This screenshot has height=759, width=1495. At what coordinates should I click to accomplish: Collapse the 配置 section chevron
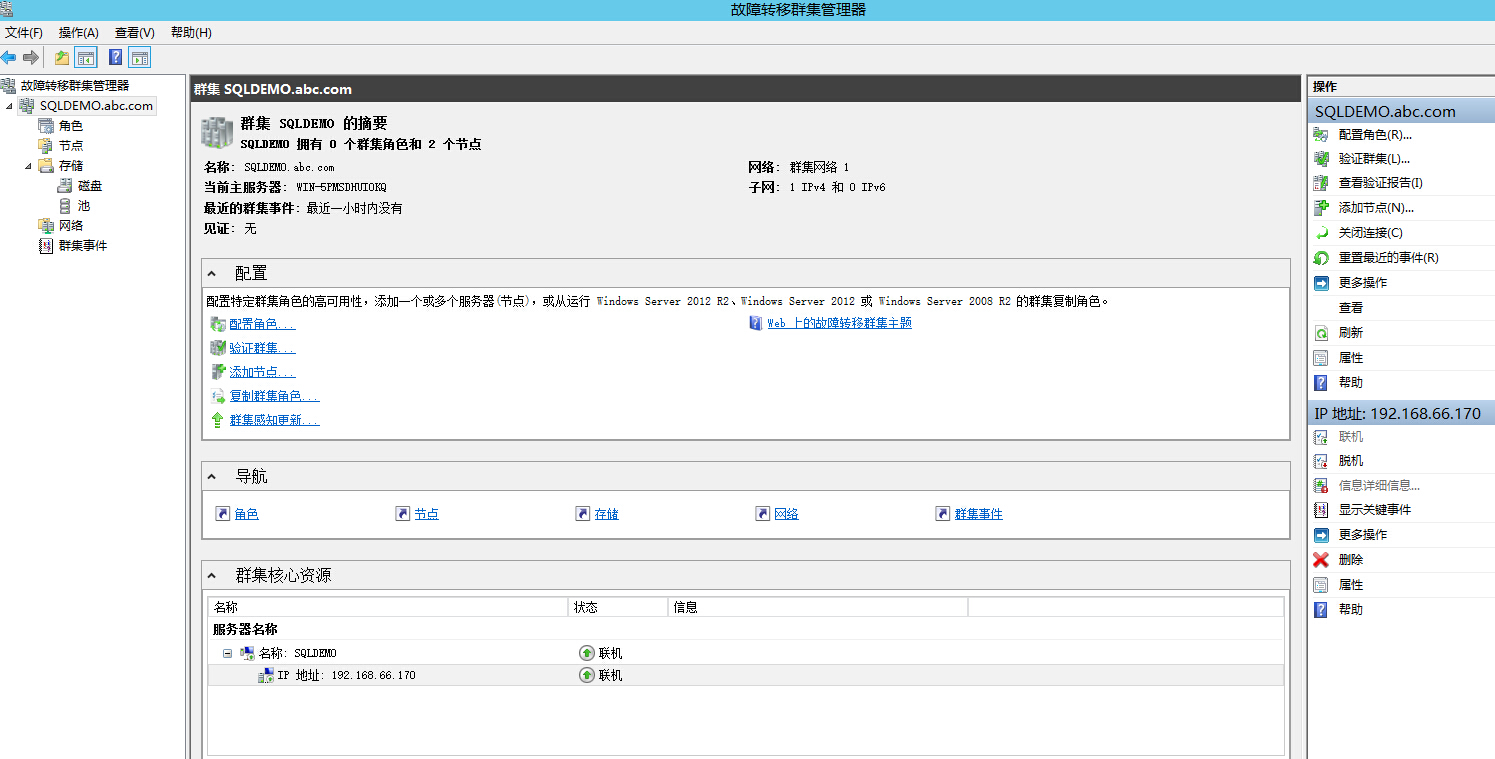pos(210,272)
